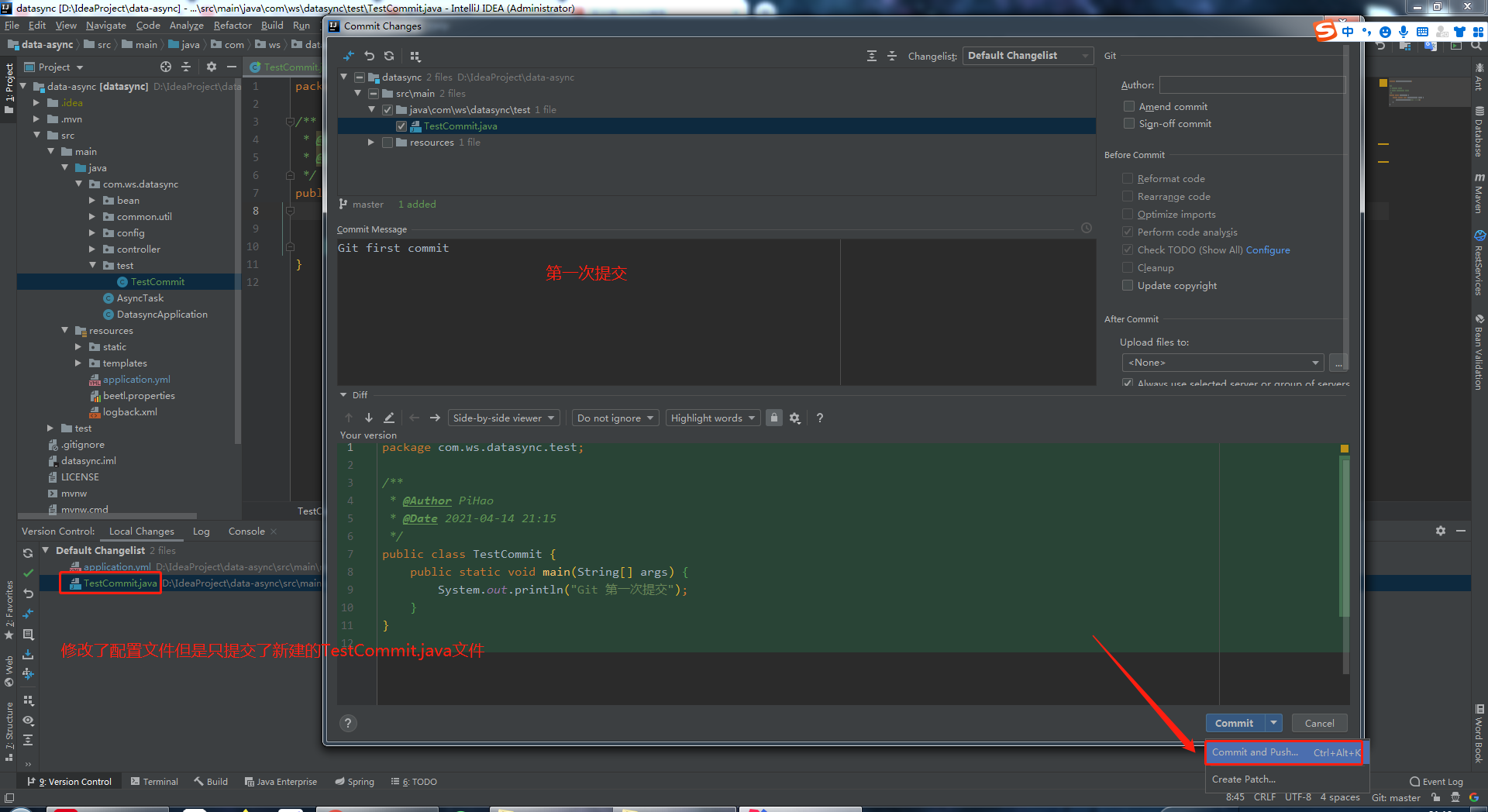Open diff settings gear in Diff toolbar
Image resolution: width=1488 pixels, height=812 pixels.
point(795,418)
